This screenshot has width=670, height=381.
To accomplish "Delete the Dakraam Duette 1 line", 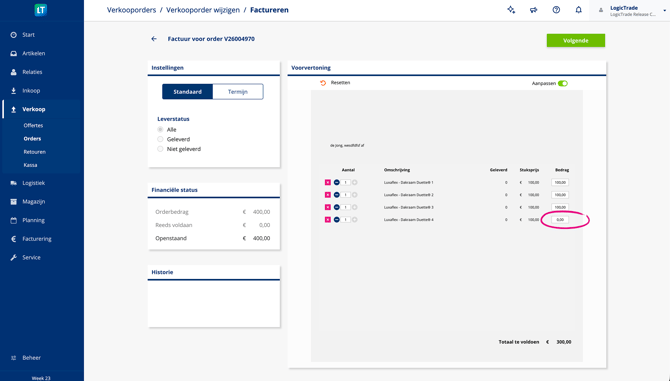I will pos(328,182).
